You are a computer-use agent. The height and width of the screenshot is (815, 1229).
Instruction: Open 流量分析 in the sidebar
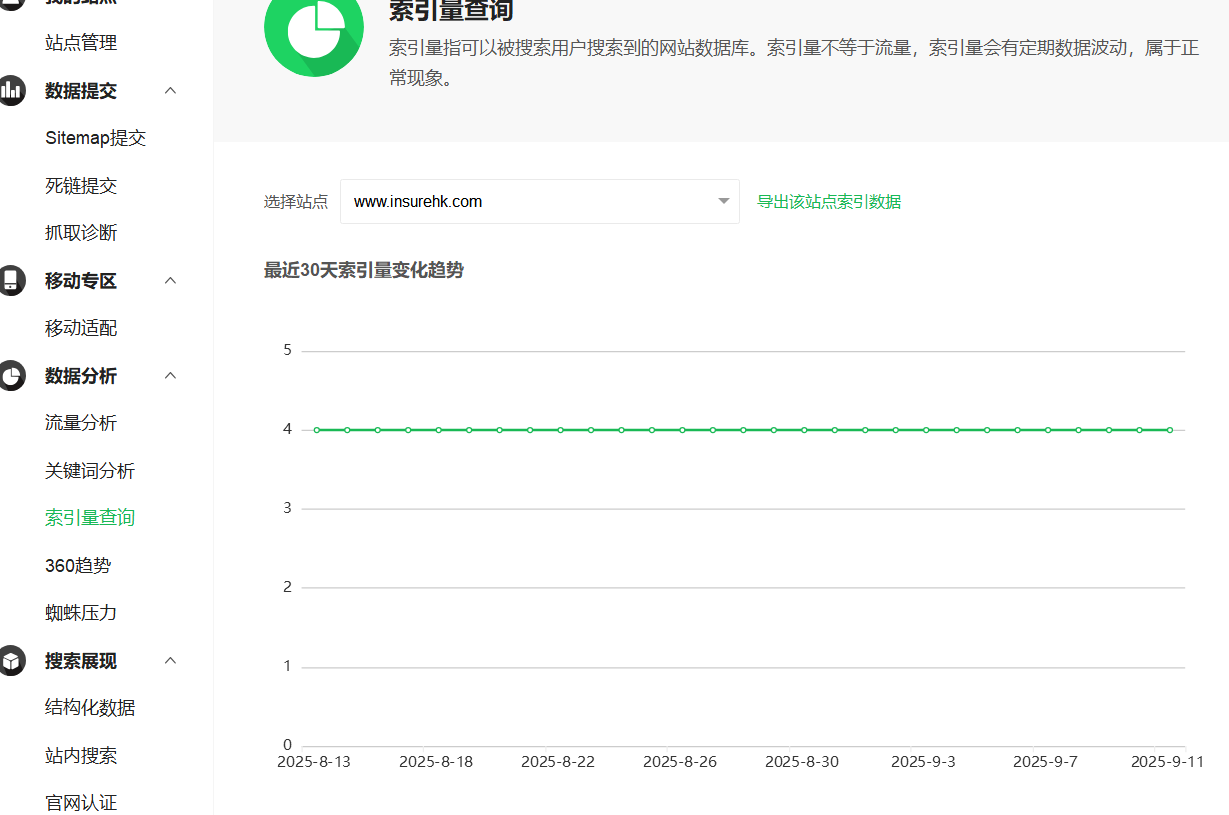click(81, 423)
